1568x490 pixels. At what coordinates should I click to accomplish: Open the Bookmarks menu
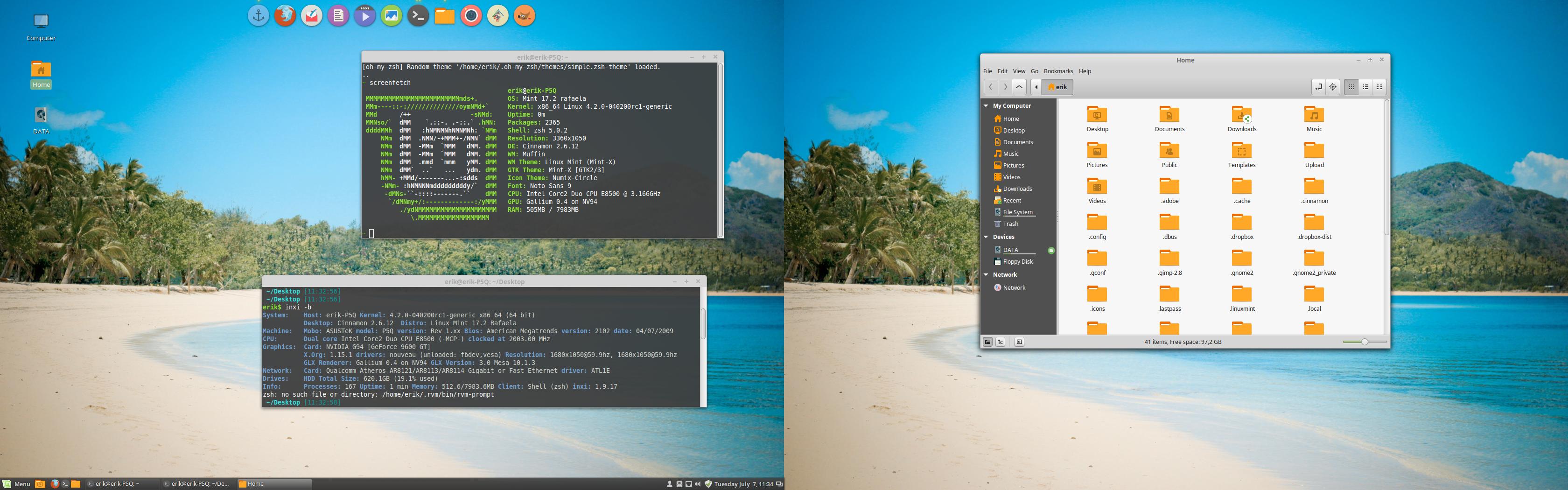click(1058, 71)
